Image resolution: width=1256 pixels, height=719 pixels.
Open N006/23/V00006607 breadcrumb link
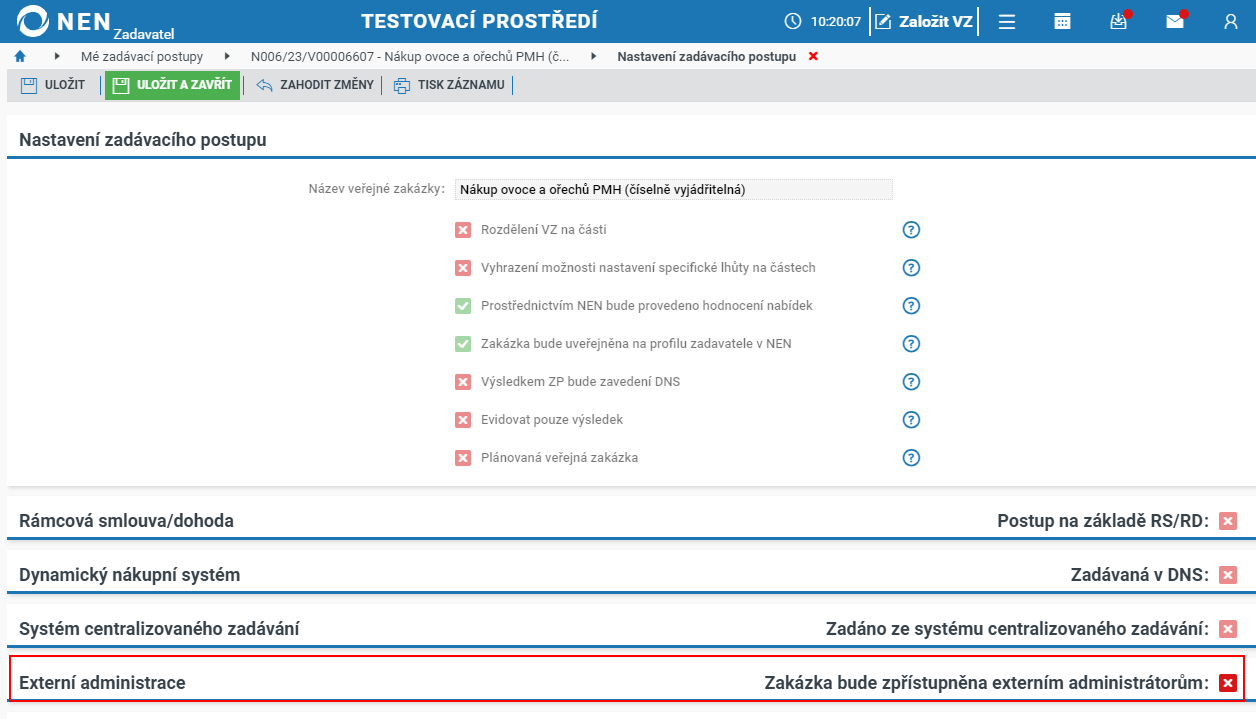[411, 57]
